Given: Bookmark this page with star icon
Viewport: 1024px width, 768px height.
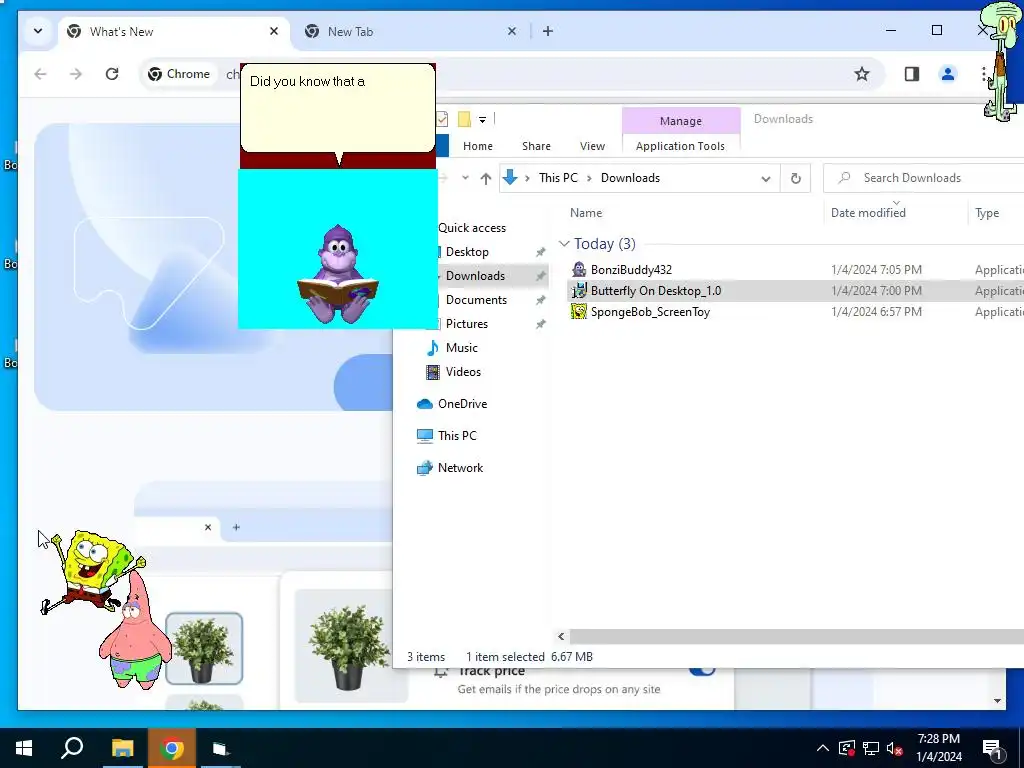Looking at the screenshot, I should coord(862,74).
